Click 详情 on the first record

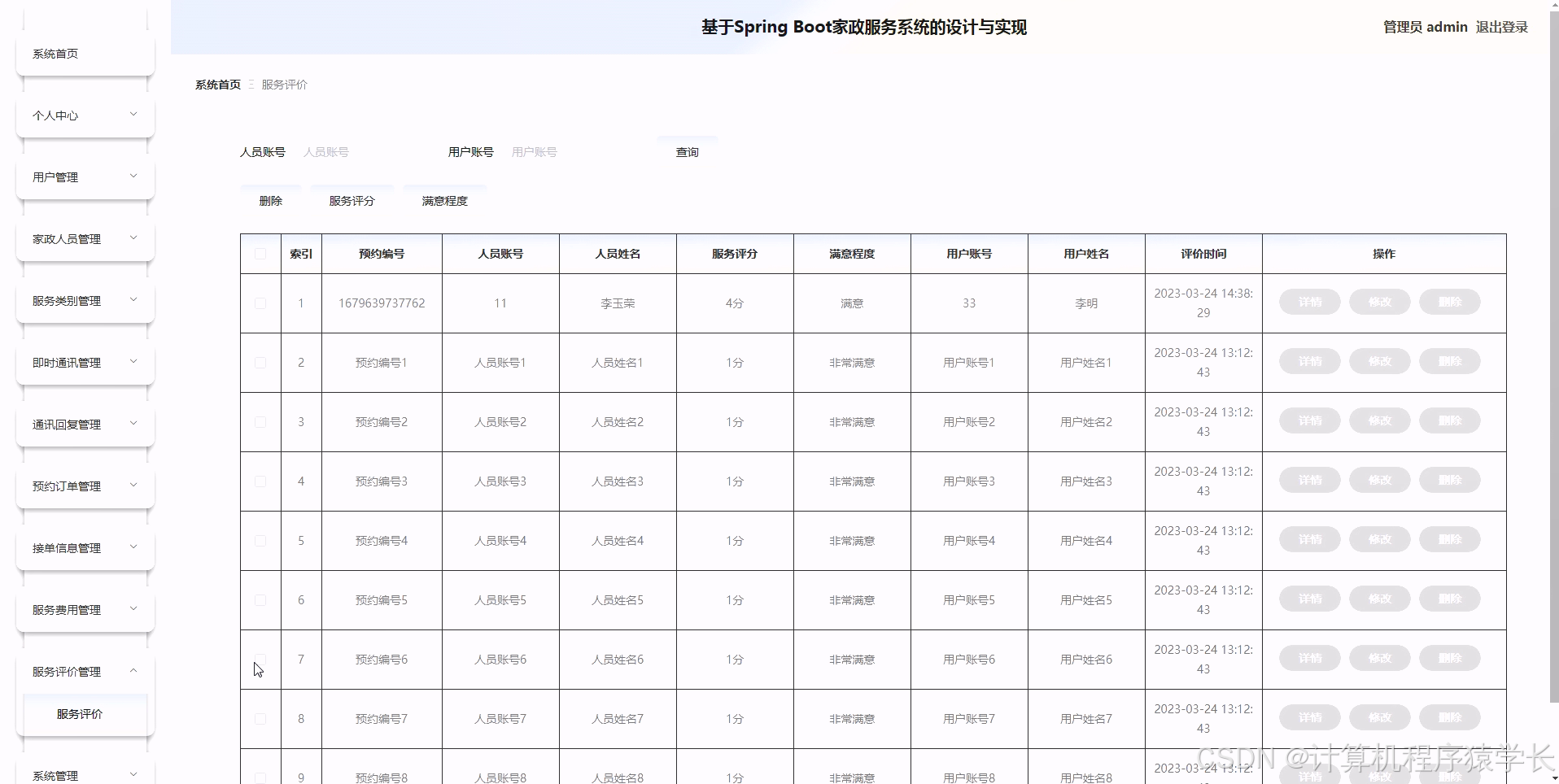click(x=1308, y=302)
